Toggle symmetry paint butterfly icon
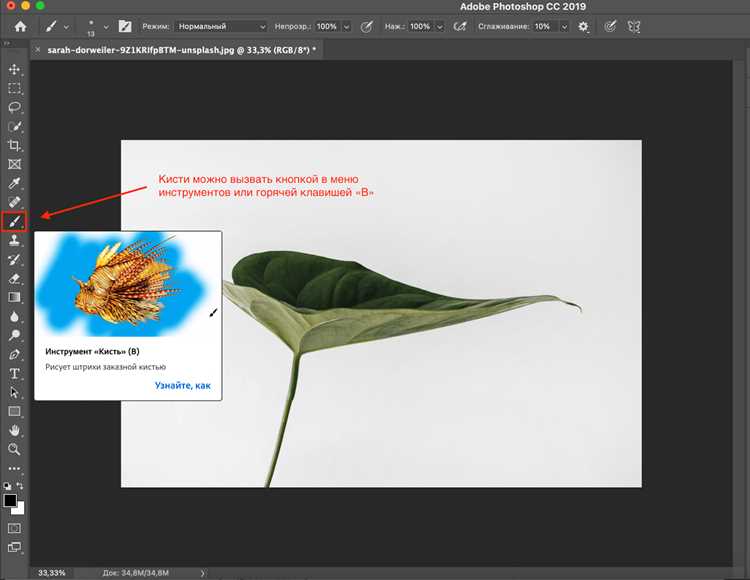This screenshot has width=750, height=580. coord(634,27)
